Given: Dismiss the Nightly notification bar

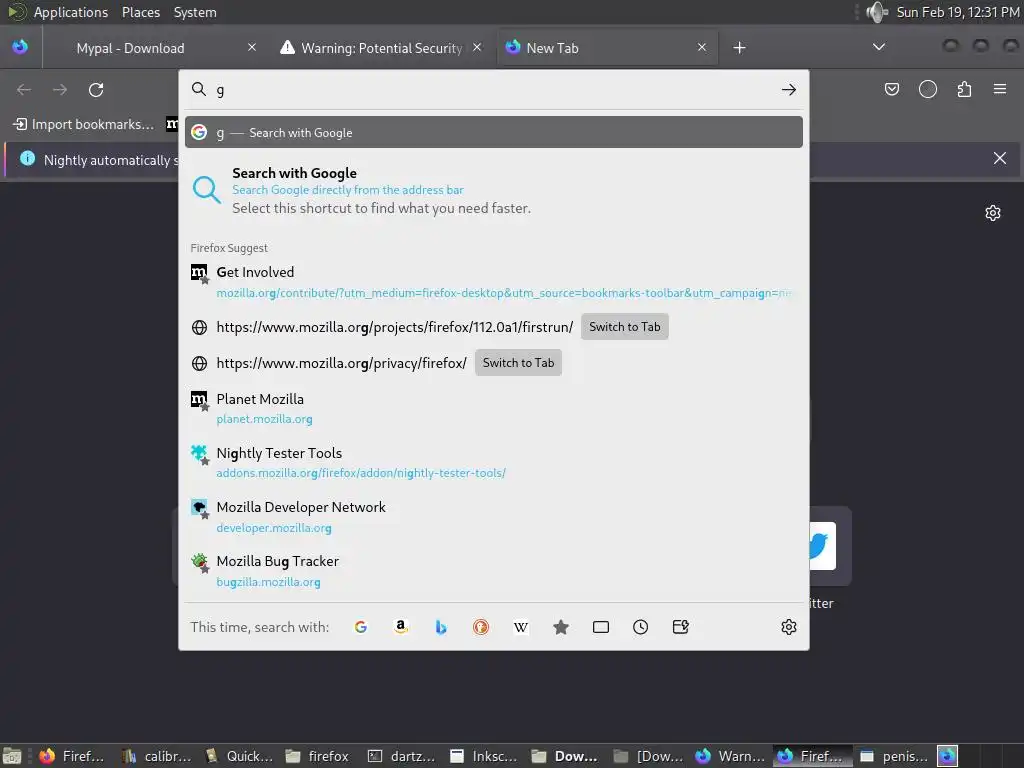Looking at the screenshot, I should tap(1000, 158).
